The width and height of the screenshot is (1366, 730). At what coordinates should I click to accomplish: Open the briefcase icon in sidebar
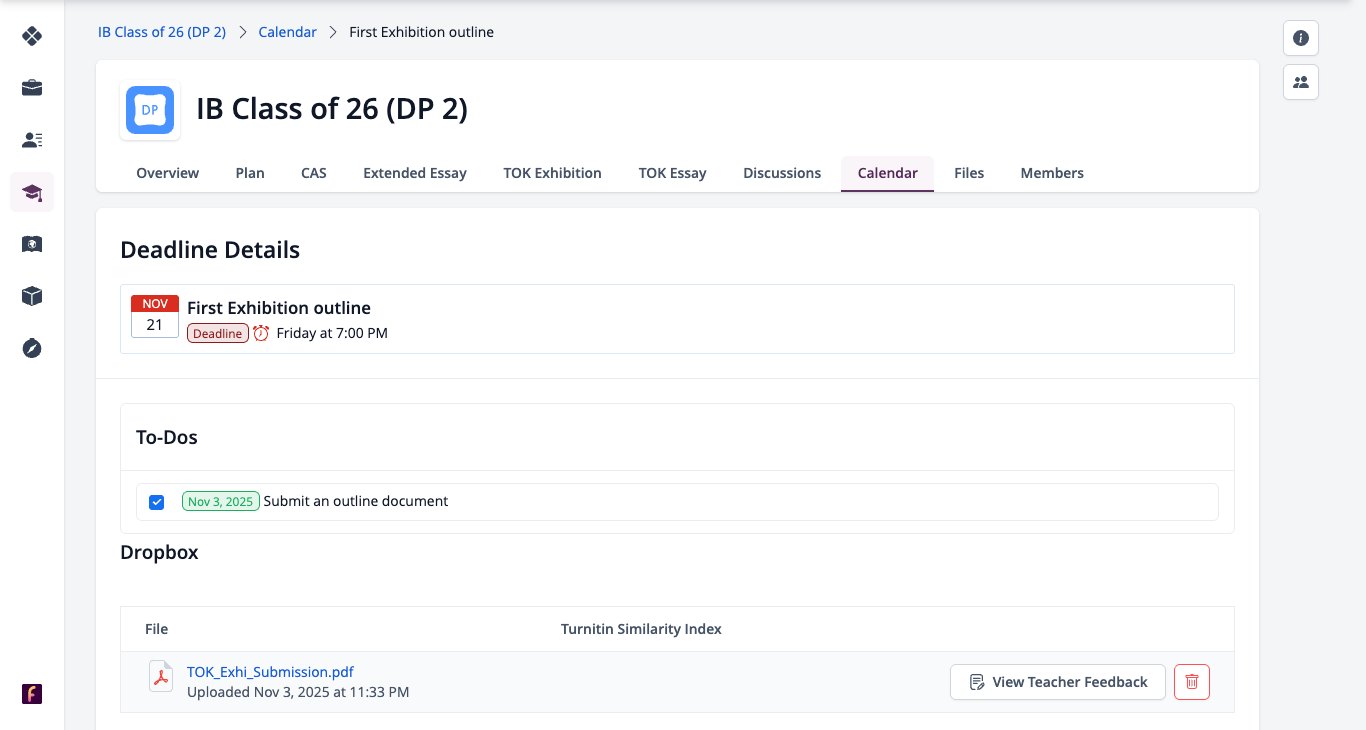coord(32,88)
